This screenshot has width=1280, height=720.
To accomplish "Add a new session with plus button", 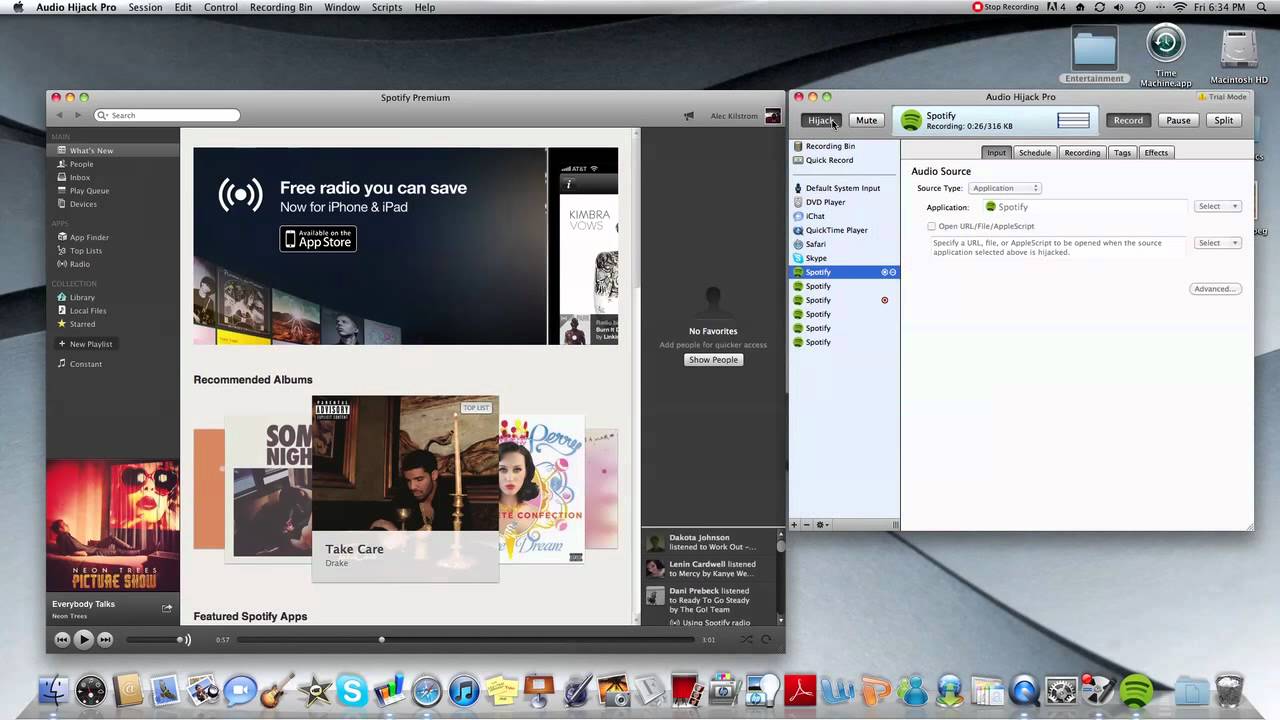I will (795, 525).
